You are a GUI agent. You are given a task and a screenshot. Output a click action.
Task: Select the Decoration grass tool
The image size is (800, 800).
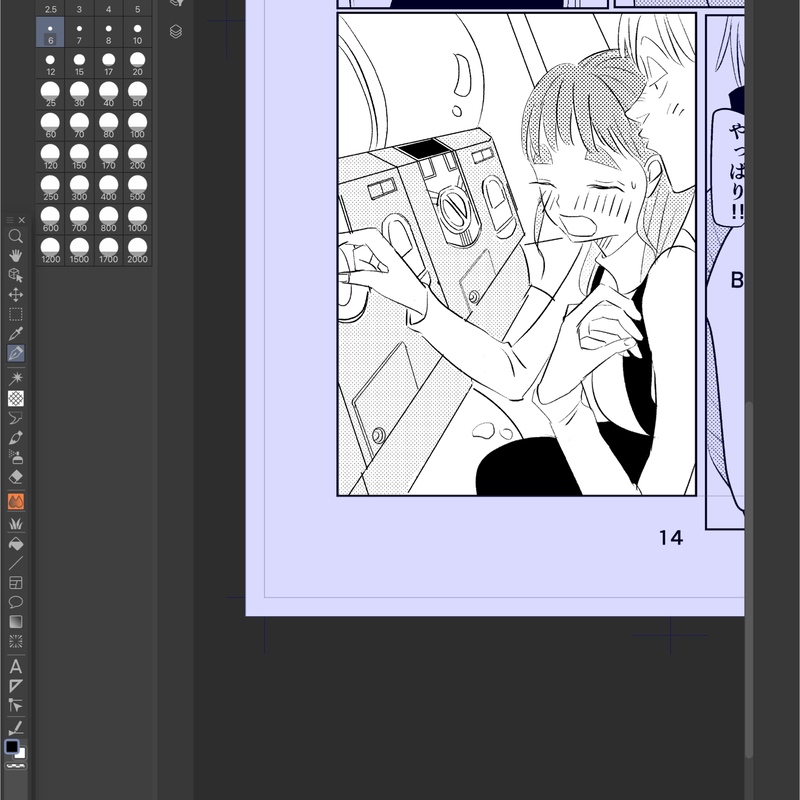pos(16,524)
